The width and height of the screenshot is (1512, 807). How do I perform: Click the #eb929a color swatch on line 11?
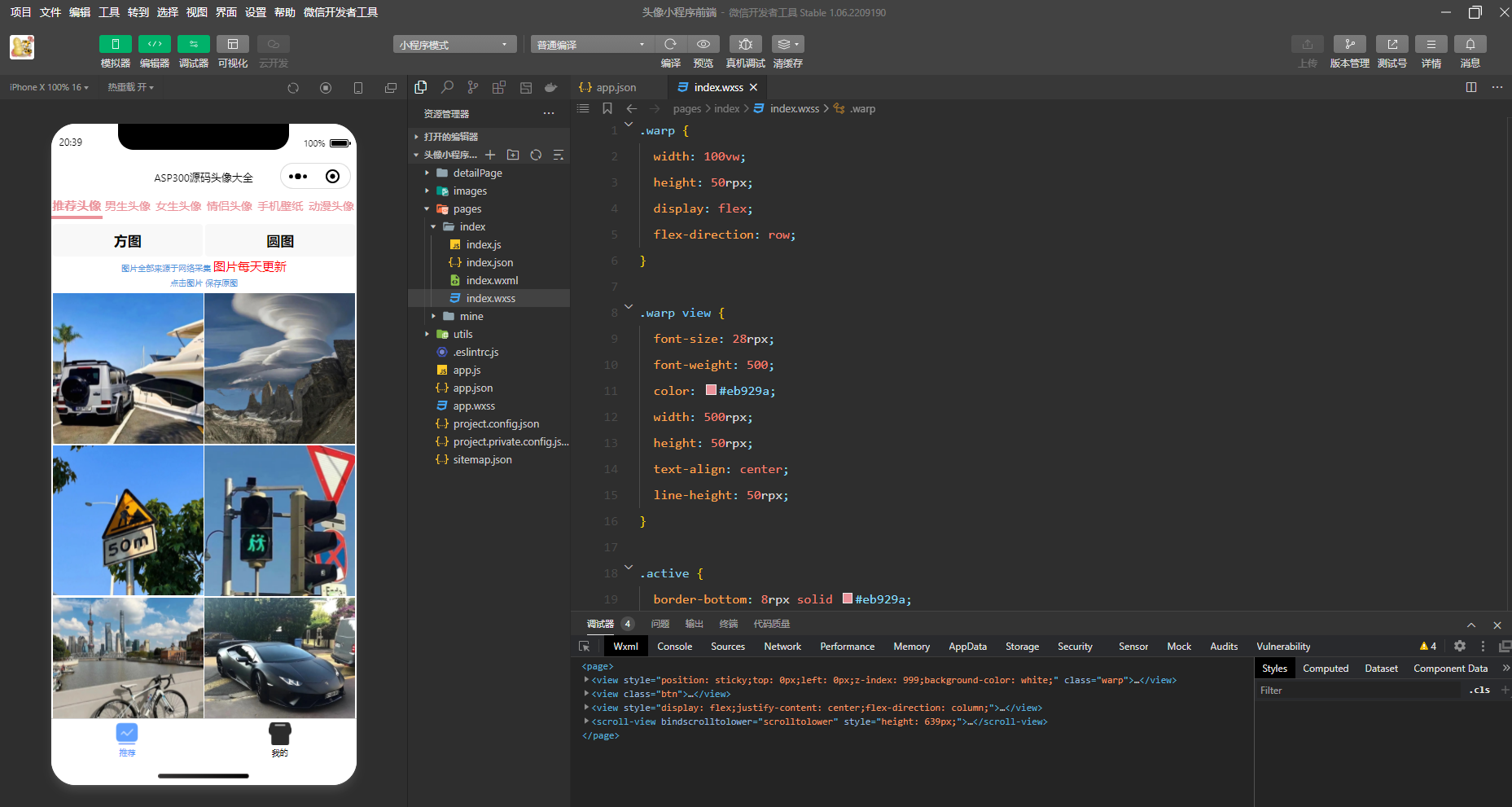[711, 390]
